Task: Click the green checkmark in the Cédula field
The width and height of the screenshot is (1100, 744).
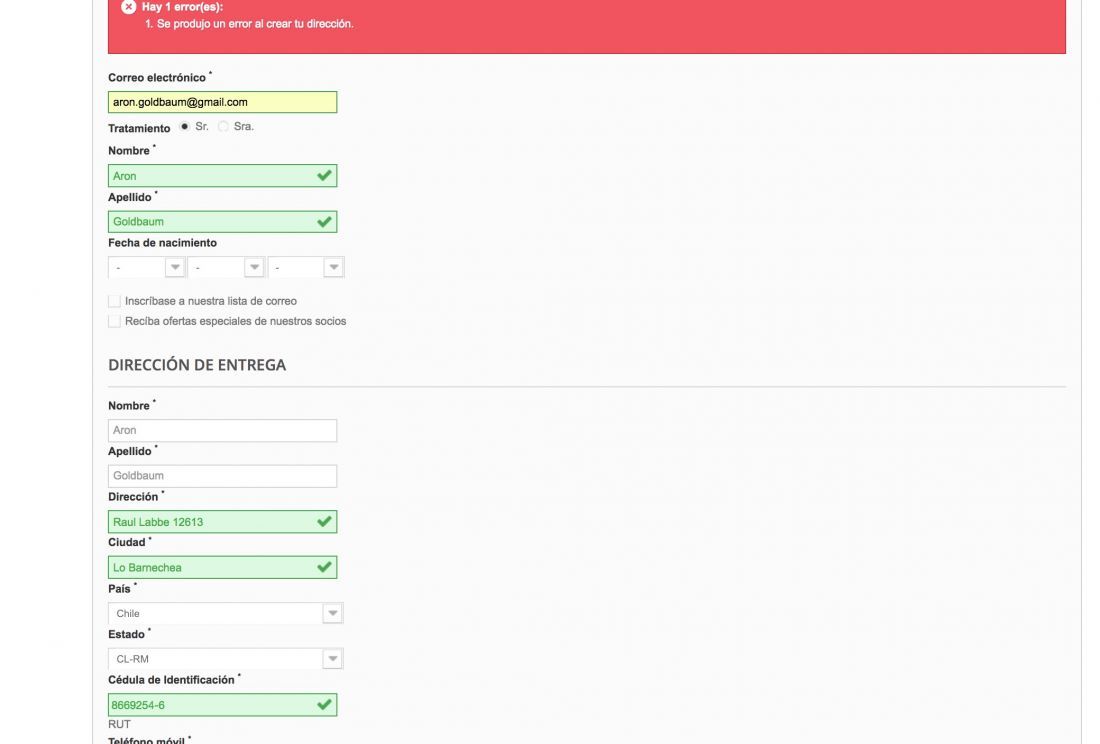Action: pos(324,705)
